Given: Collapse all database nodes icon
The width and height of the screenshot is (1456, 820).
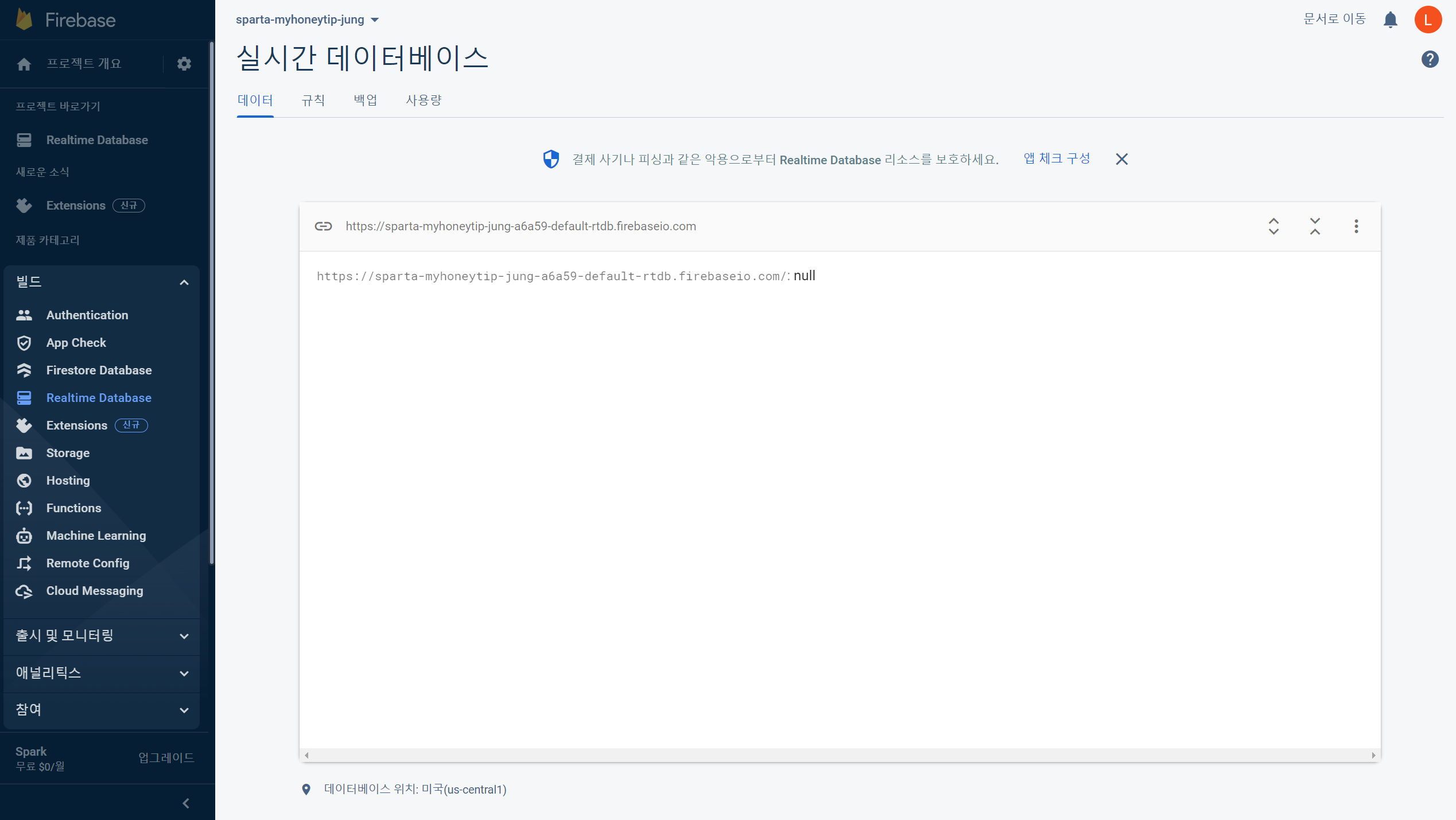Looking at the screenshot, I should [1315, 226].
